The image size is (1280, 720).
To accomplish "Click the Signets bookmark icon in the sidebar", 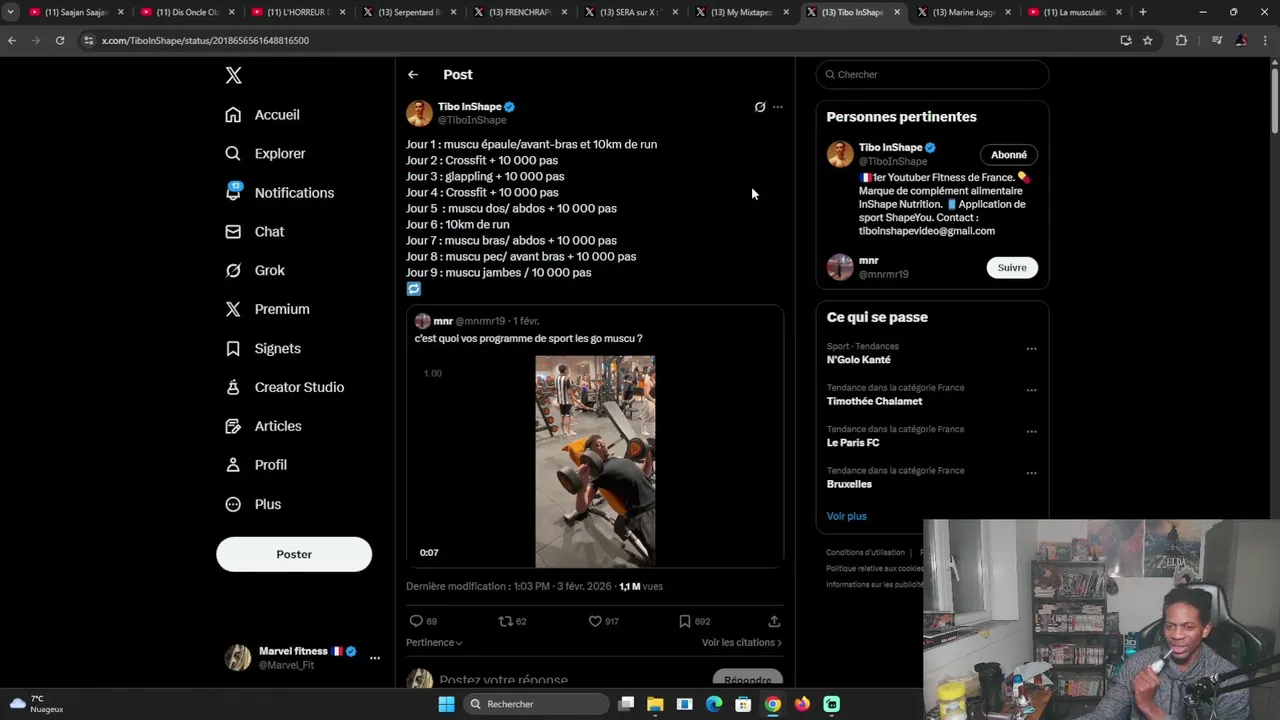I will (x=233, y=349).
